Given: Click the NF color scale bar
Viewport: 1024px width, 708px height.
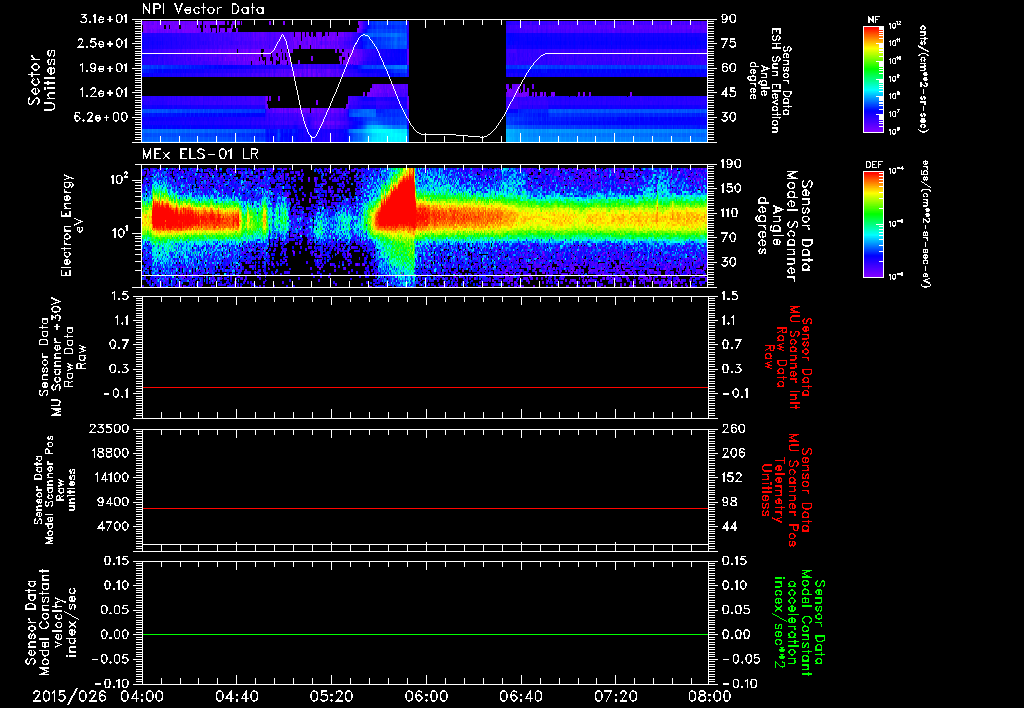Looking at the screenshot, I should 873,78.
